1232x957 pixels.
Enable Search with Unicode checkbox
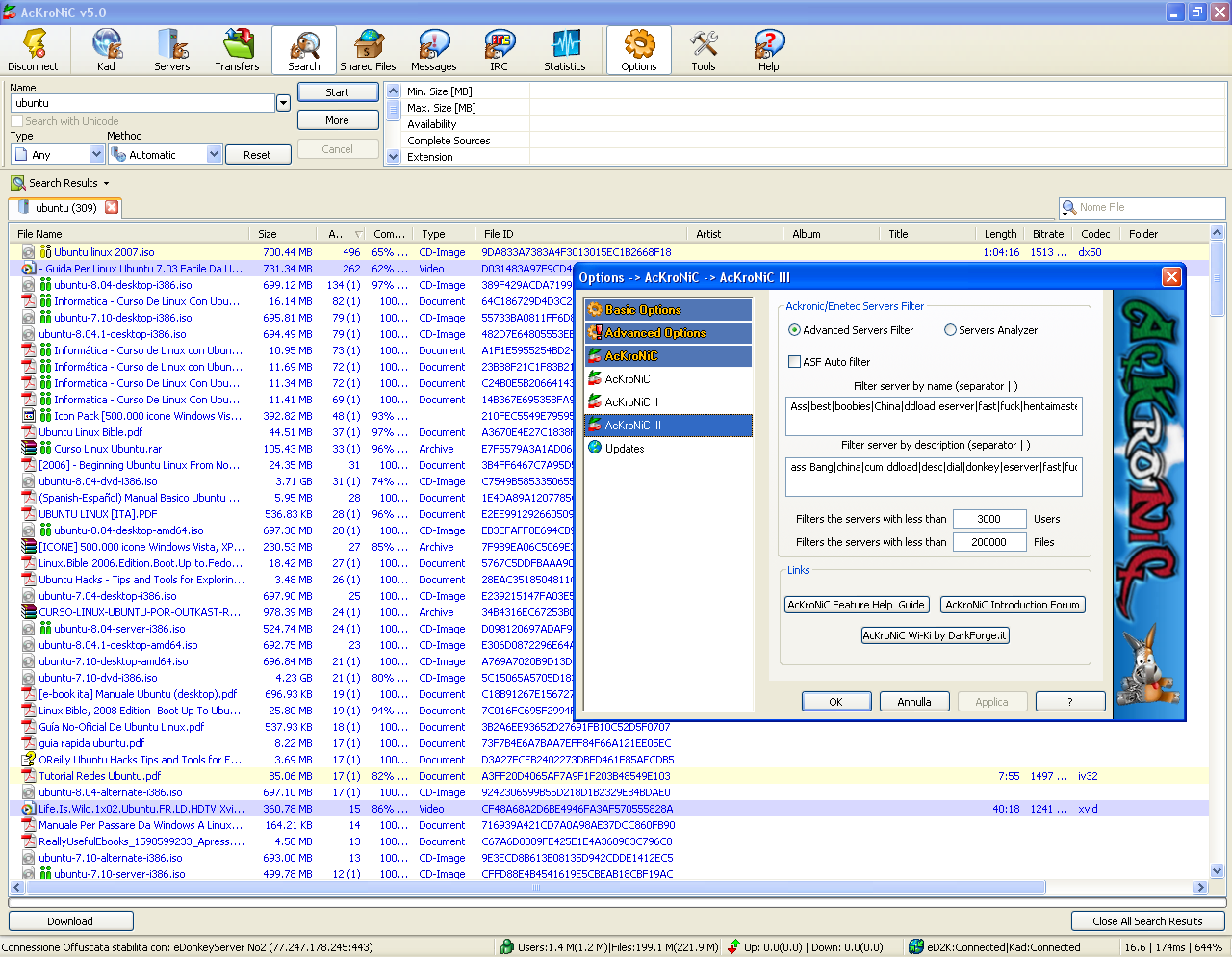tap(16, 121)
